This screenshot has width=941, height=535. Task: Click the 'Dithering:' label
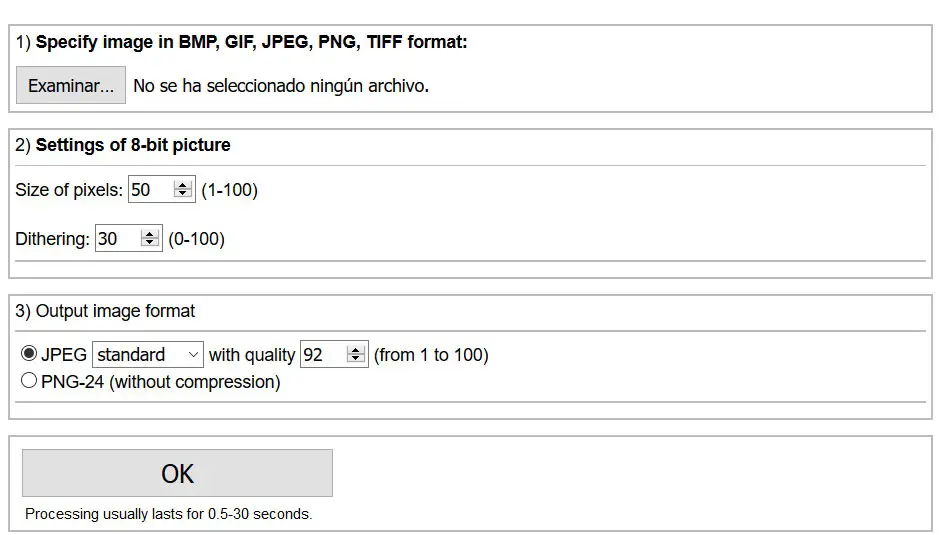click(x=52, y=239)
